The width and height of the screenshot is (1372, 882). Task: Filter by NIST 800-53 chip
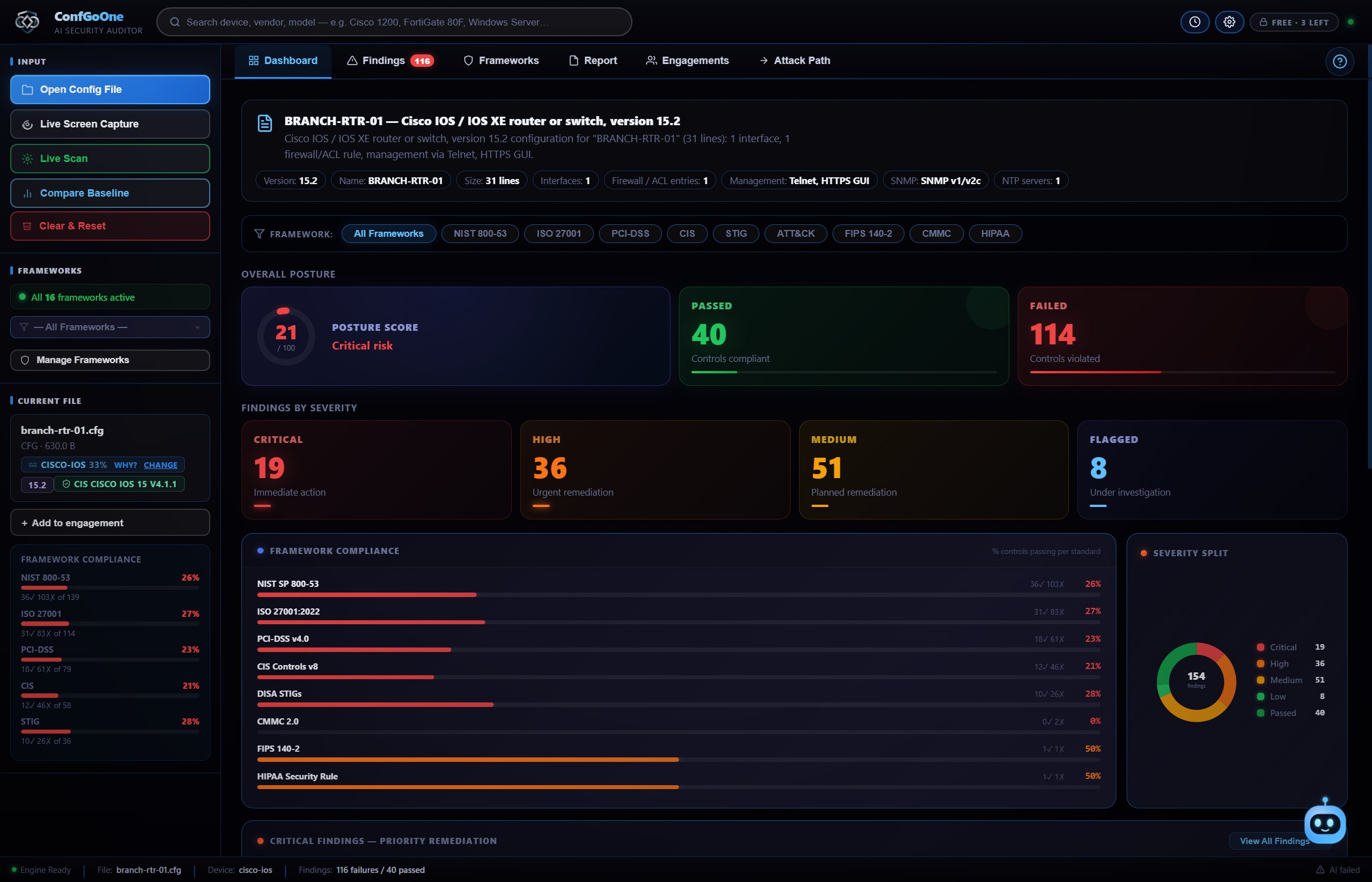[x=480, y=234]
